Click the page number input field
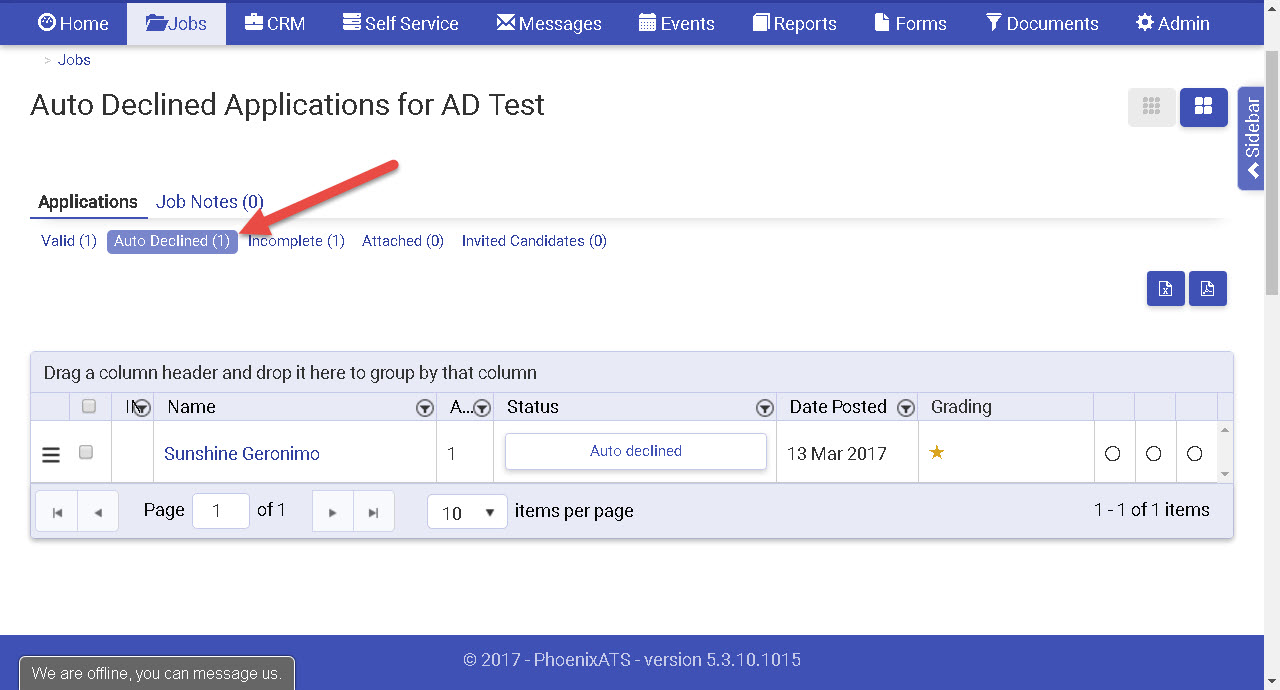Screen dimensions: 1280x690 click(221, 511)
